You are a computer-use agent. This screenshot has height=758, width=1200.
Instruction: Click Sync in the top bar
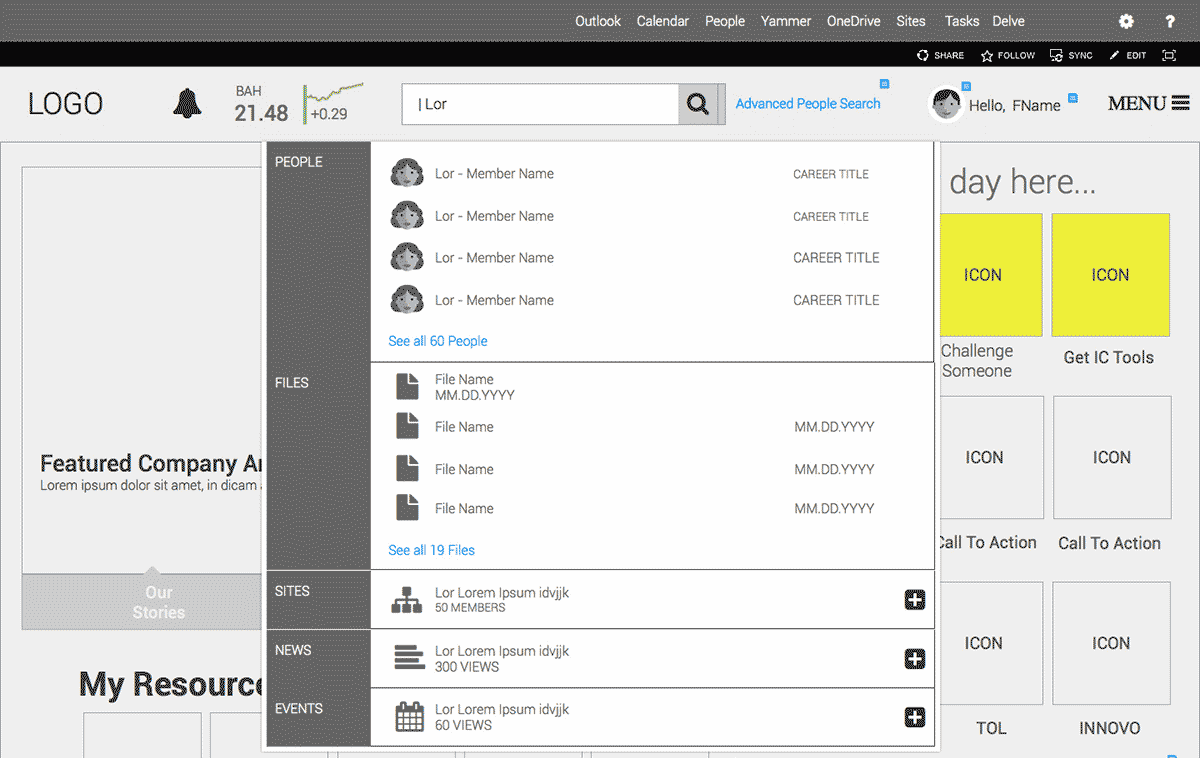click(1071, 56)
